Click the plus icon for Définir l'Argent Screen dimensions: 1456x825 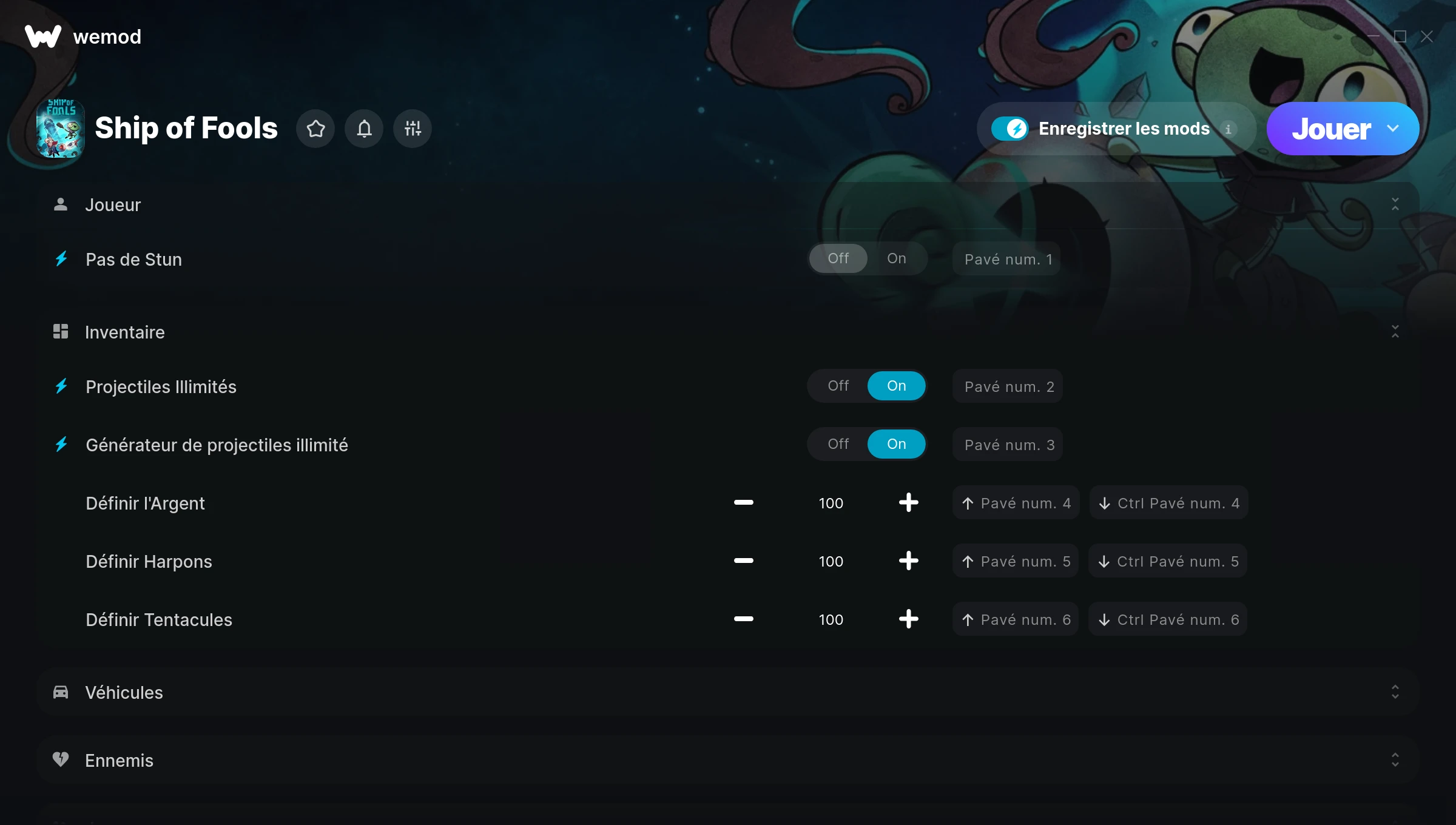pyautogui.click(x=908, y=502)
